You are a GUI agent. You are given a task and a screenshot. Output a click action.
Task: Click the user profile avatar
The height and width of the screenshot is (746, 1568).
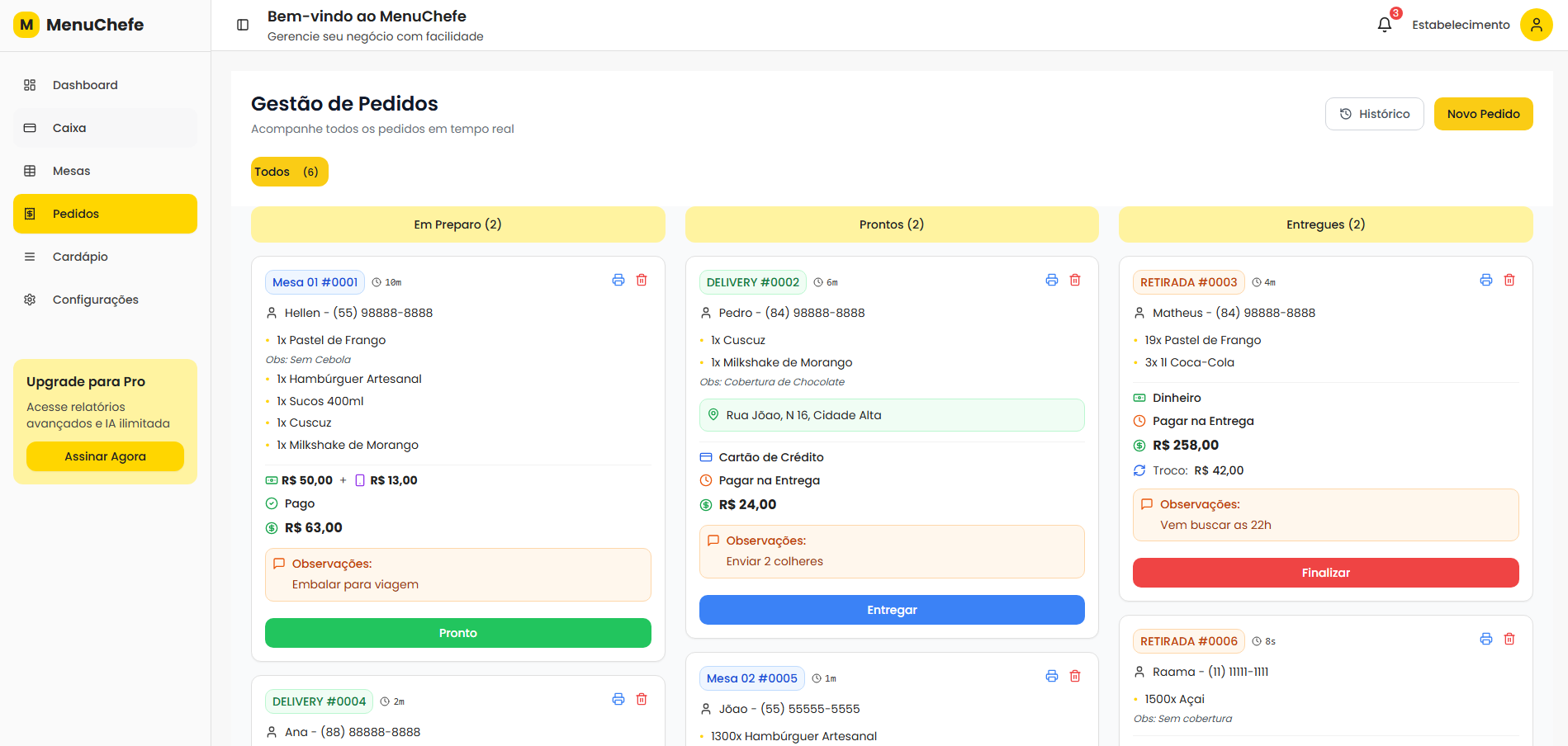[x=1536, y=25]
